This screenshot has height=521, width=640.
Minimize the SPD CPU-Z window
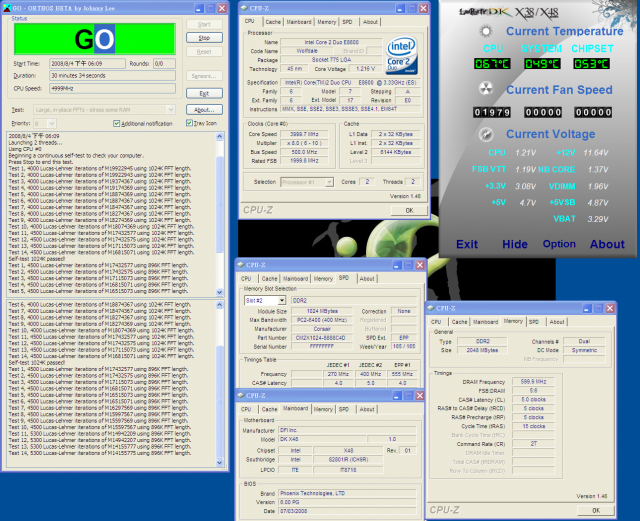coord(396,265)
